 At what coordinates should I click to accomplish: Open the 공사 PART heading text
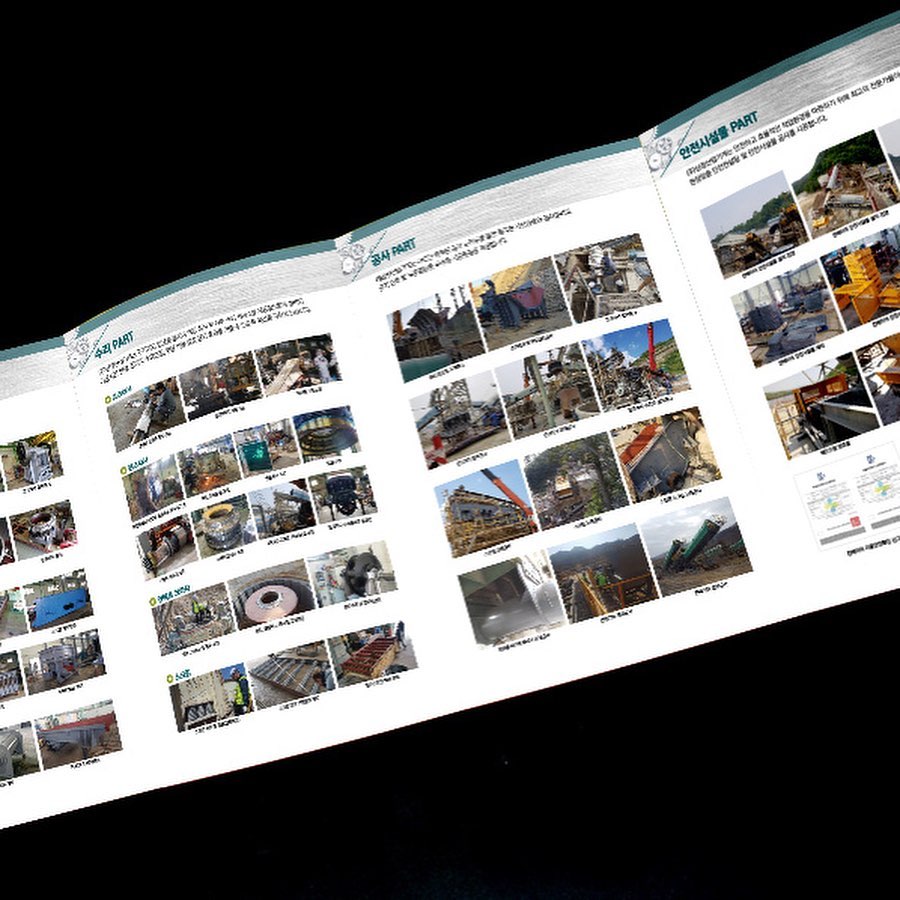(393, 251)
